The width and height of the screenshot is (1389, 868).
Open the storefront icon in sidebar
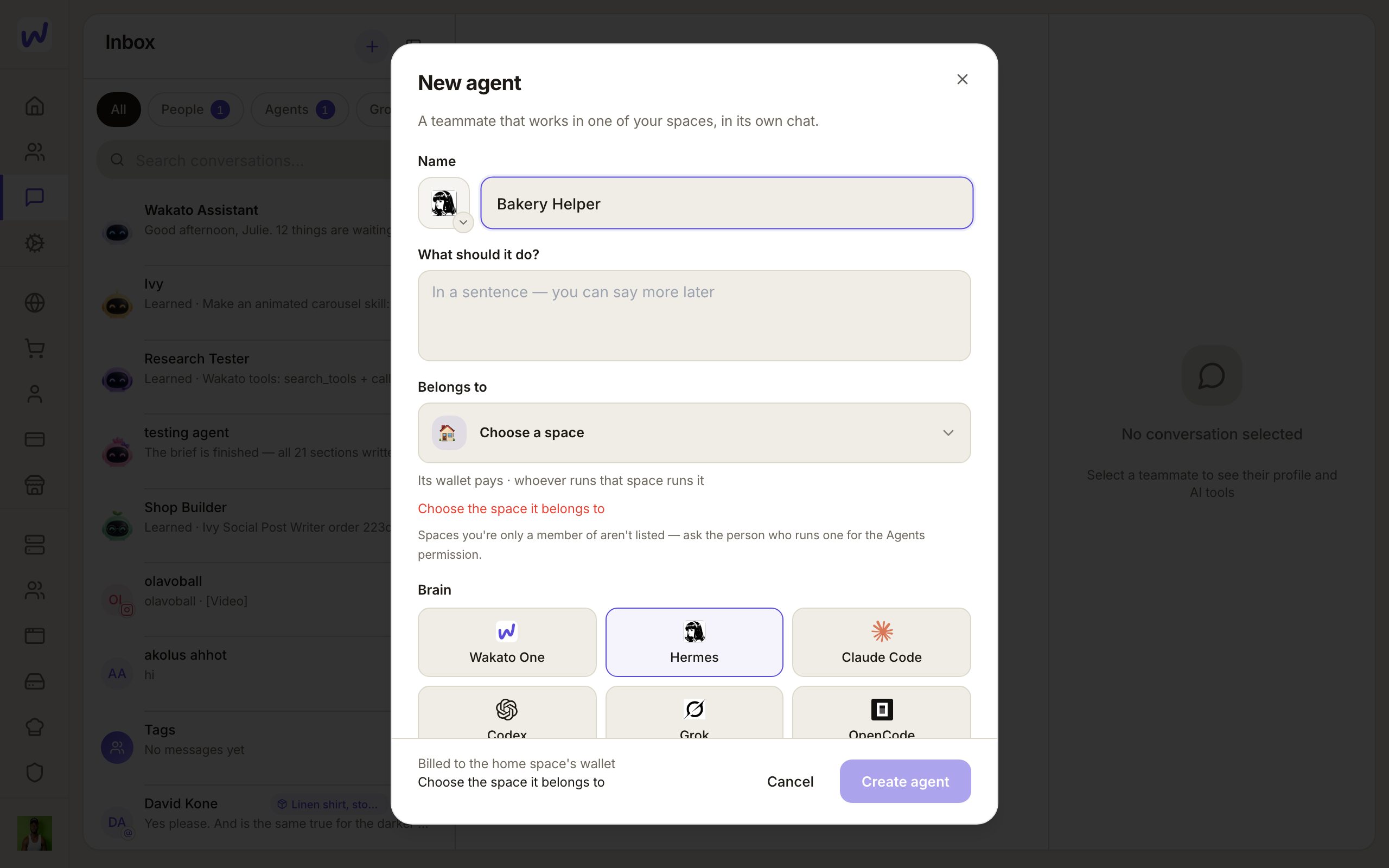pos(34,485)
